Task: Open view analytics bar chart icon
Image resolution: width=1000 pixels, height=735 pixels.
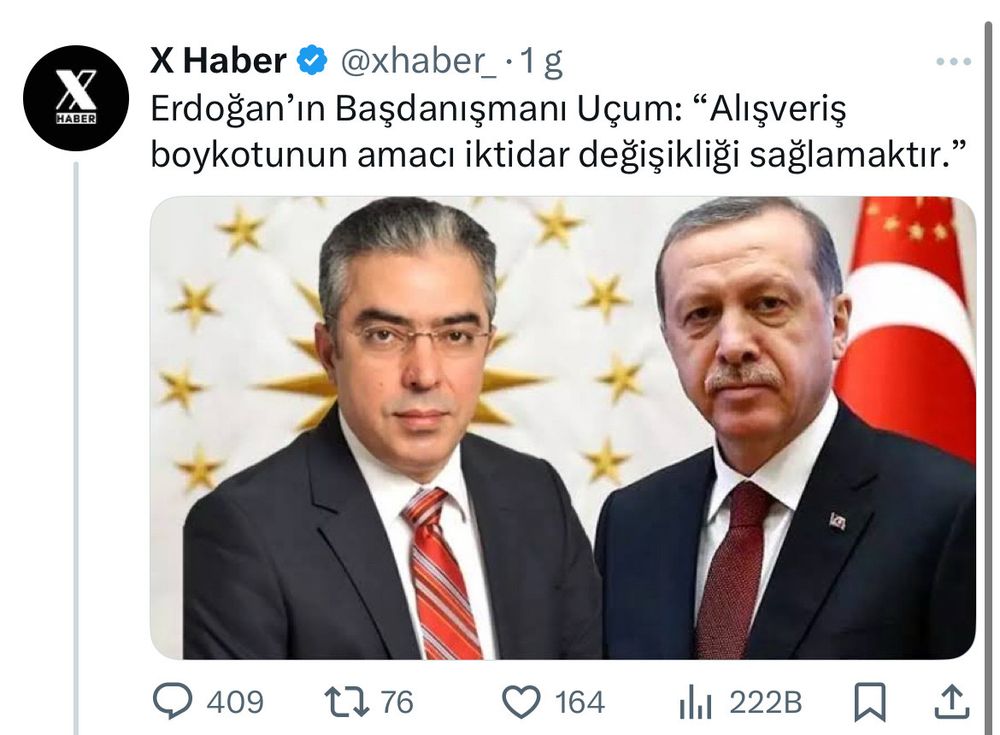Action: pyautogui.click(x=696, y=702)
